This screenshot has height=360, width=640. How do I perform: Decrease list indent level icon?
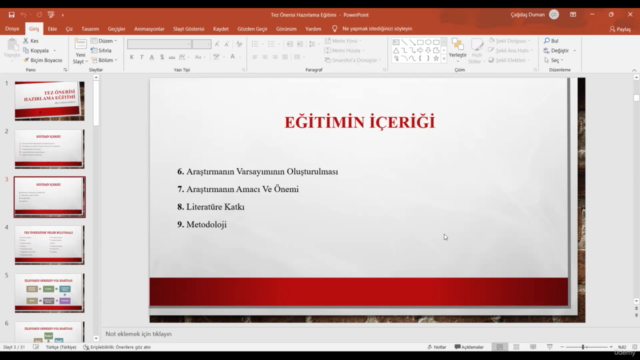click(289, 44)
